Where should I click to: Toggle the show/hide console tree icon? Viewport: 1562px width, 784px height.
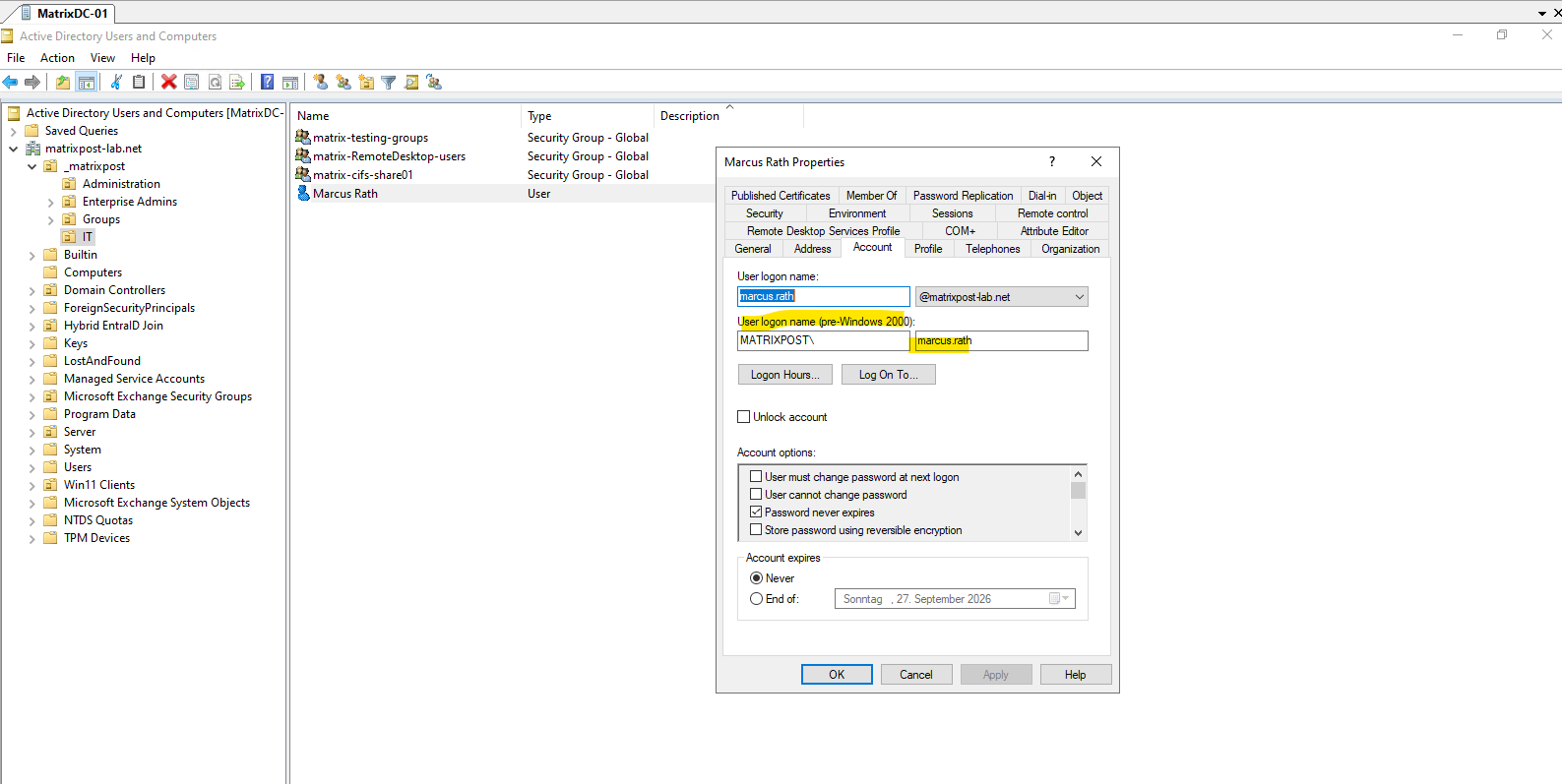pos(86,83)
